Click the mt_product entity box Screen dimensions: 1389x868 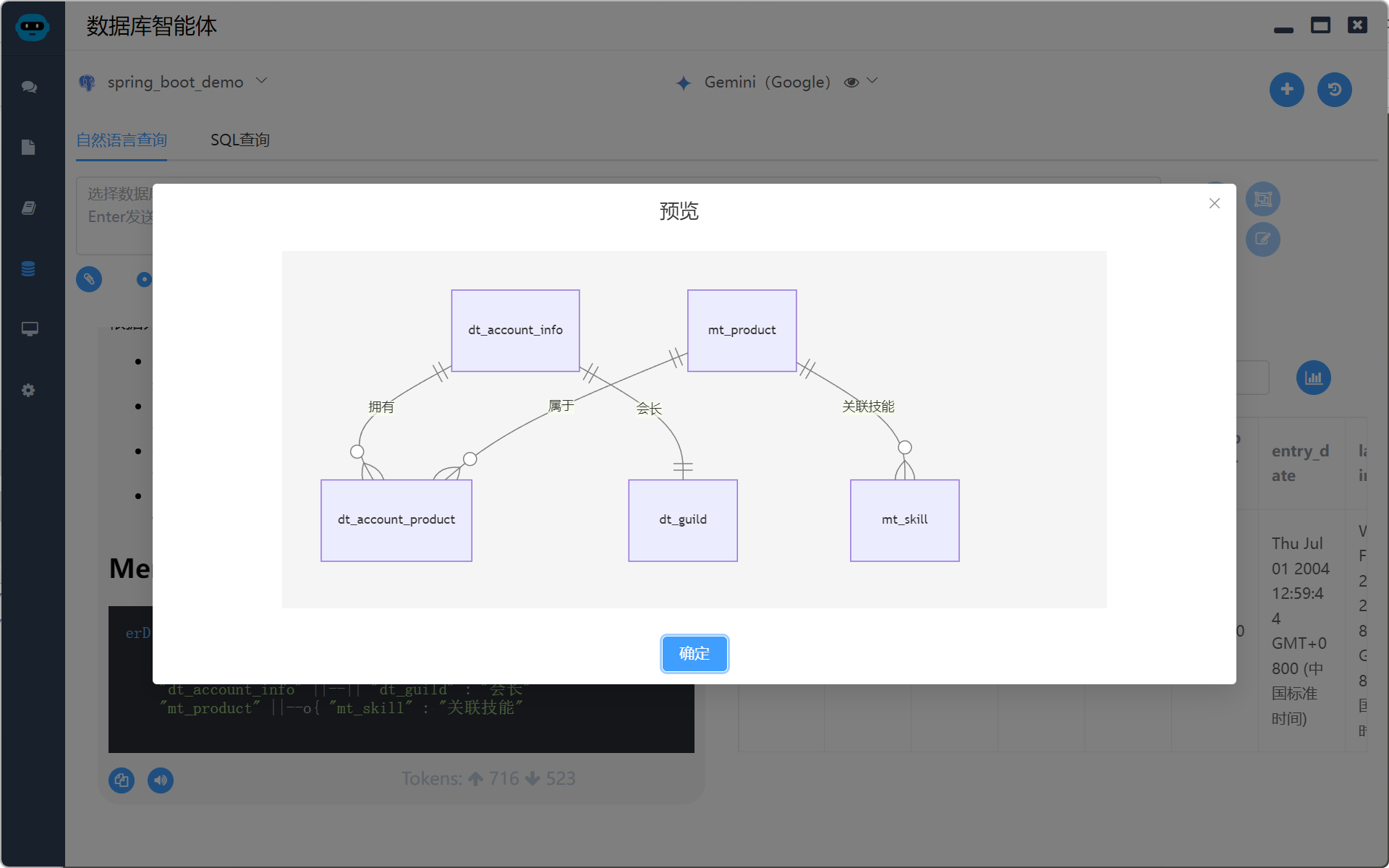point(742,331)
